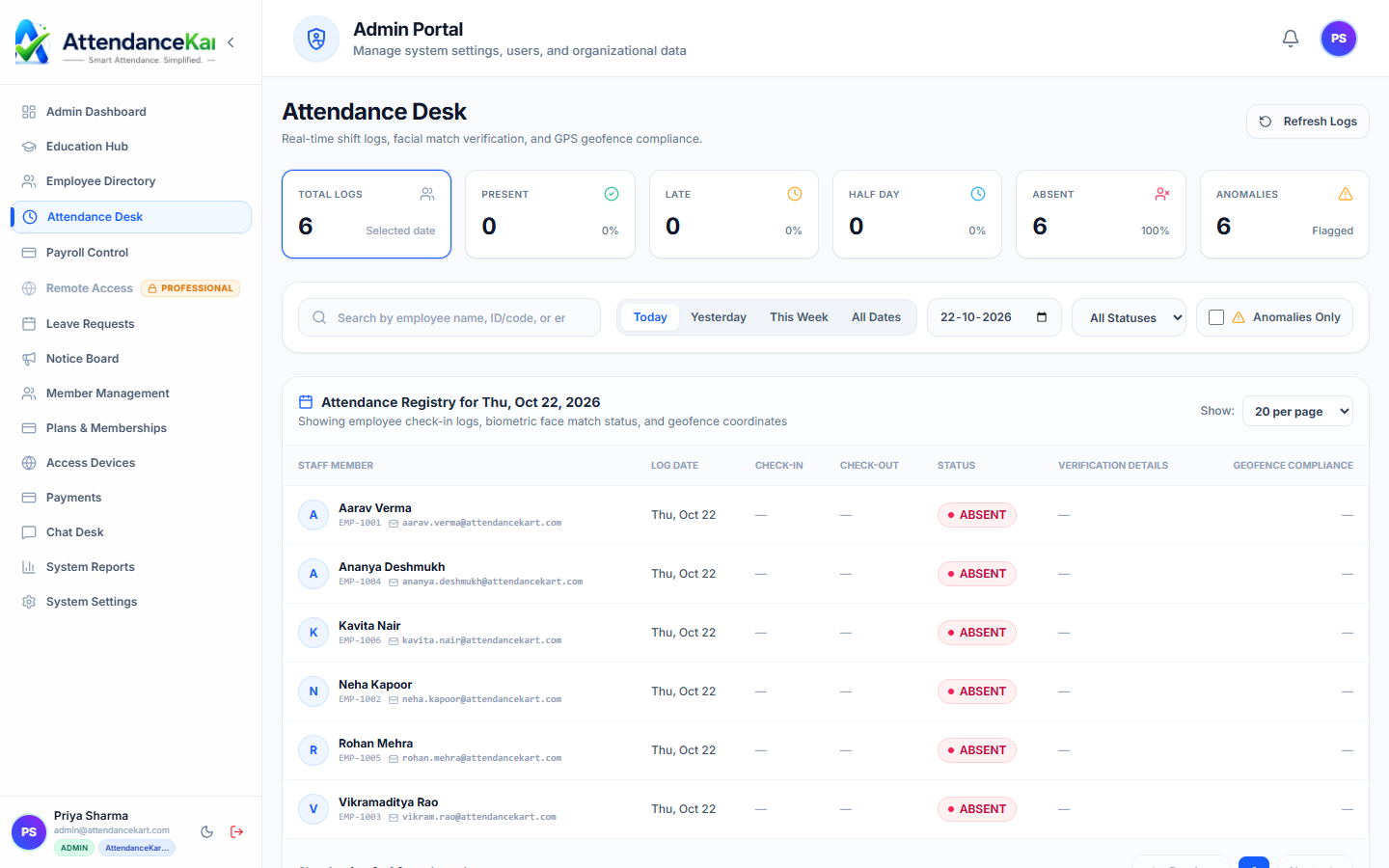Select the All Dates filter
The height and width of the screenshot is (868, 1389).
(x=876, y=317)
